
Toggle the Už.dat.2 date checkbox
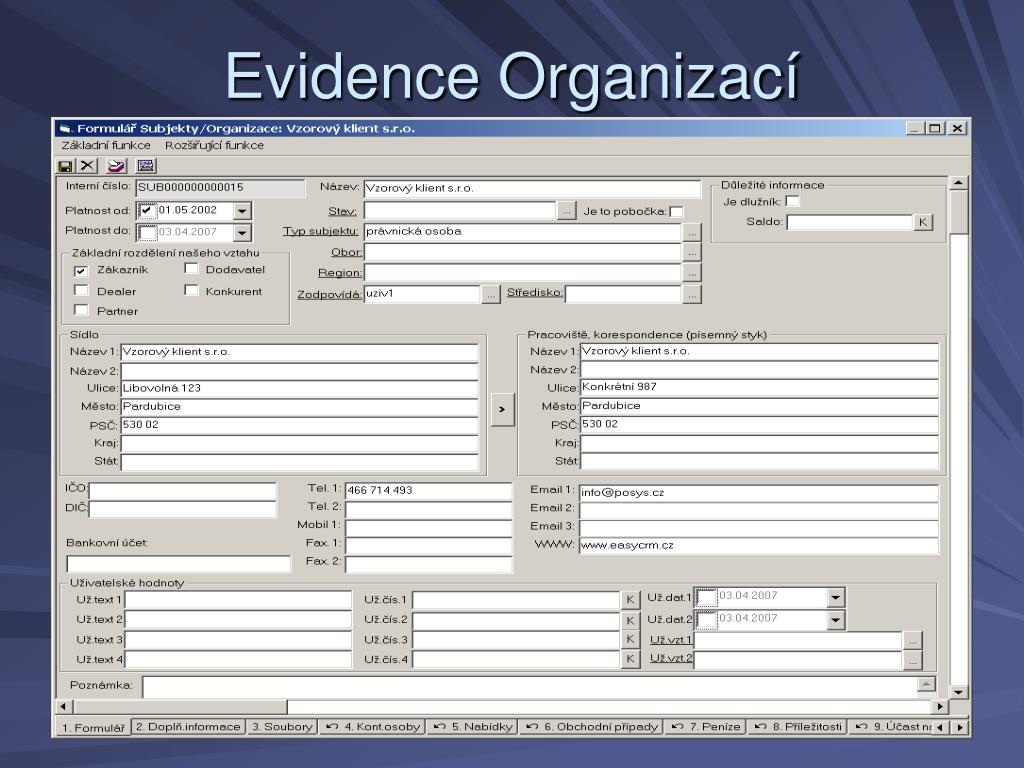tap(706, 620)
